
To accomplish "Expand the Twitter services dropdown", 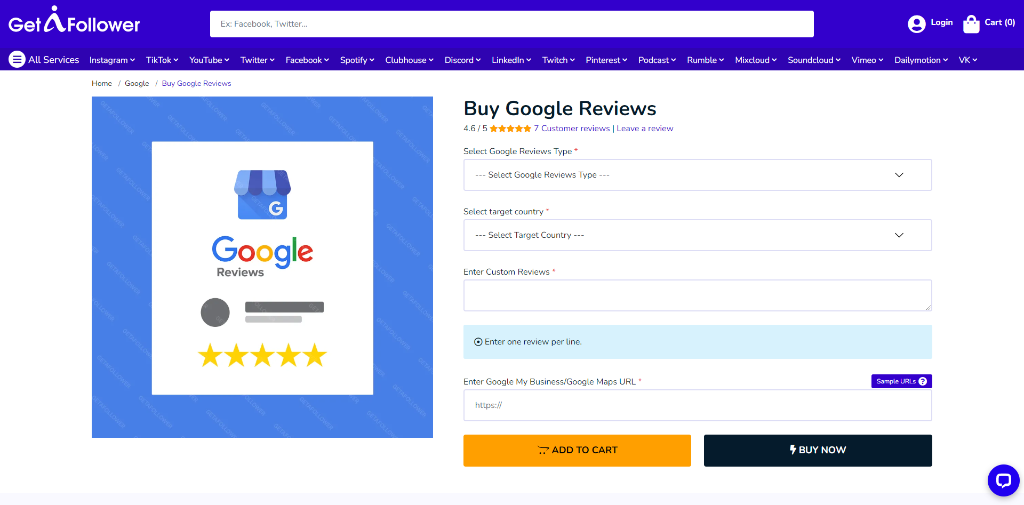I will coord(257,60).
